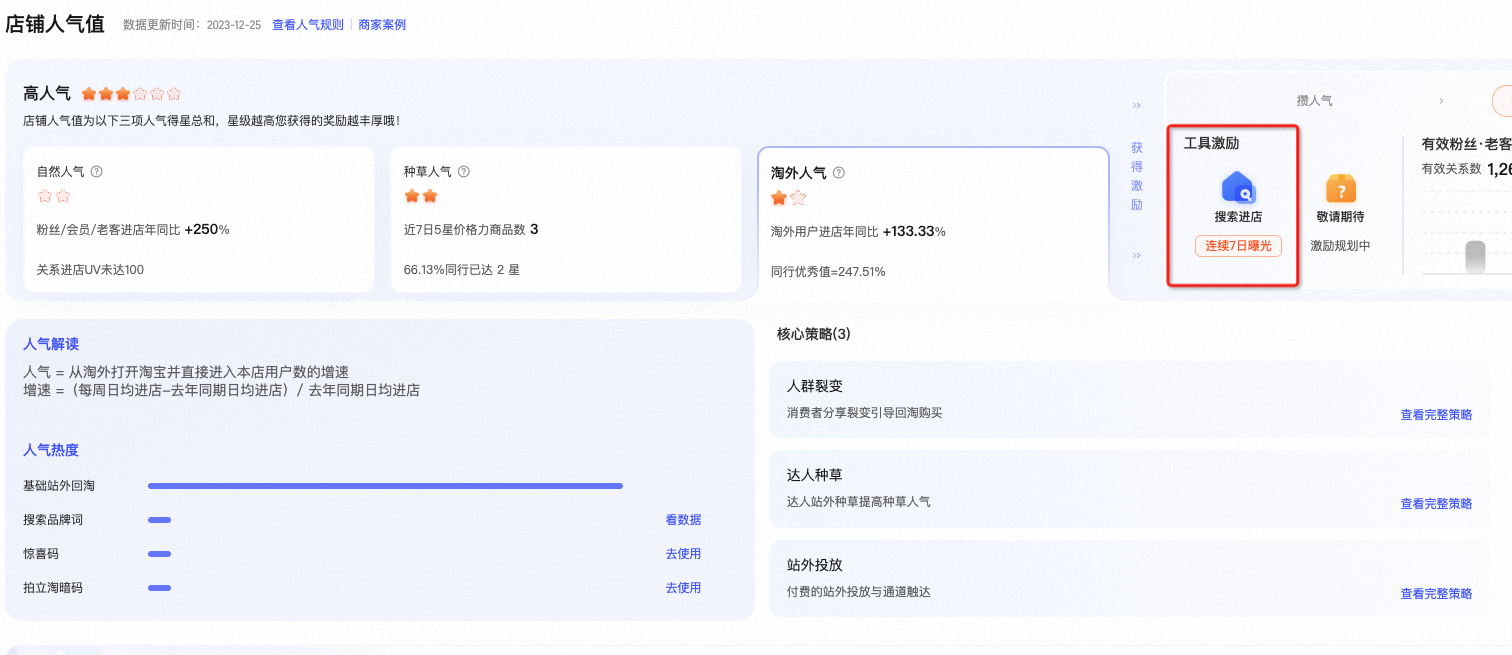Click 66.13%同行已达 2 星 text
Viewport: 1512px width, 655px height.
(462, 270)
